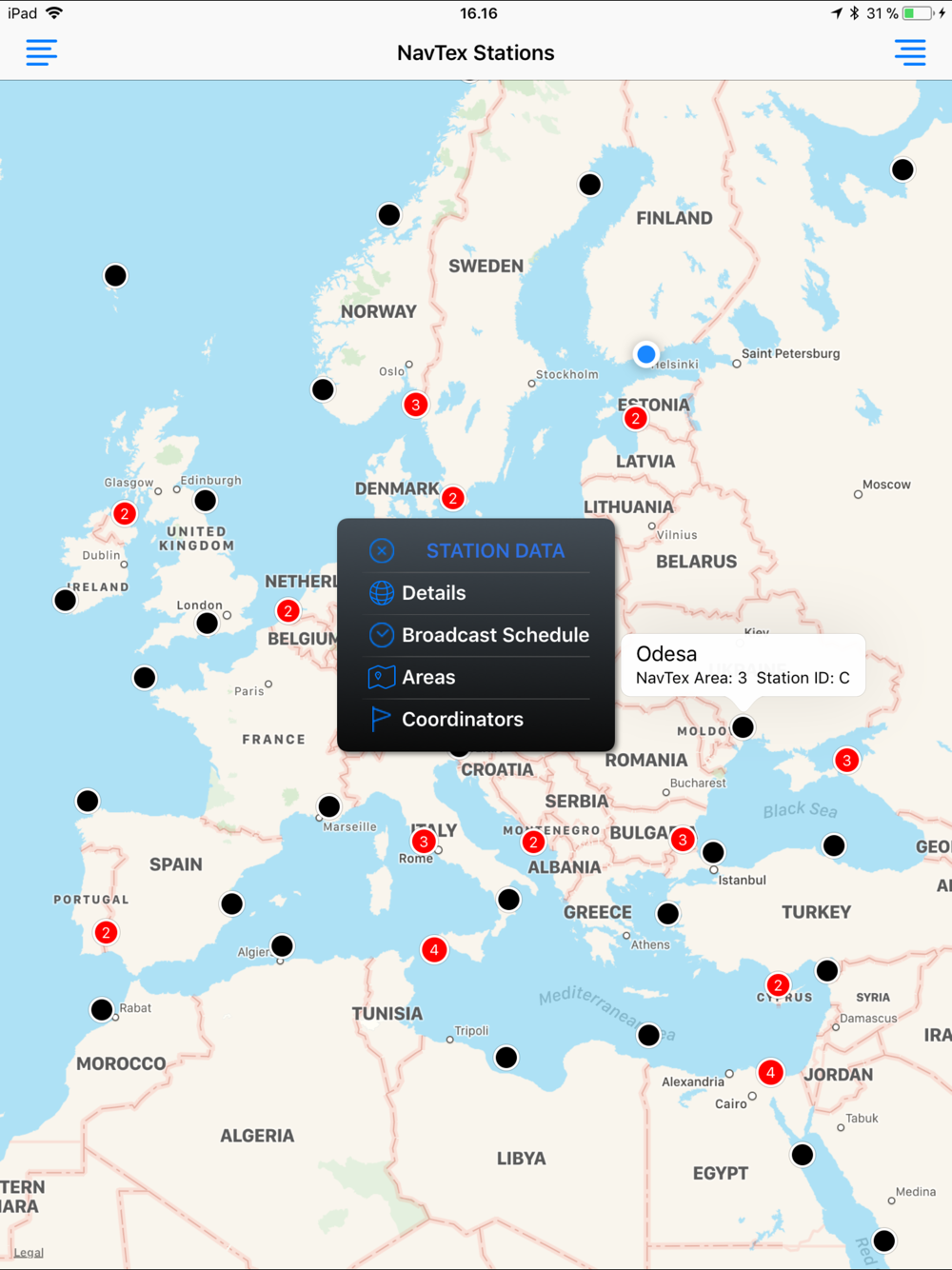Tap the cluster of 3 in Bulgaria

[683, 840]
